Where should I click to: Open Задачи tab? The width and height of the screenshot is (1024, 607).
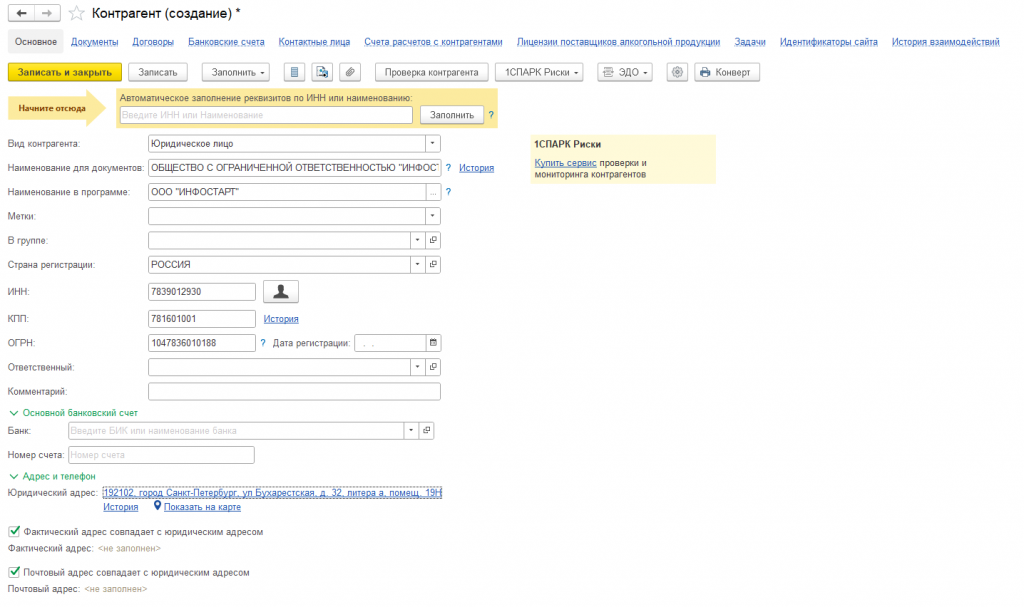click(750, 42)
